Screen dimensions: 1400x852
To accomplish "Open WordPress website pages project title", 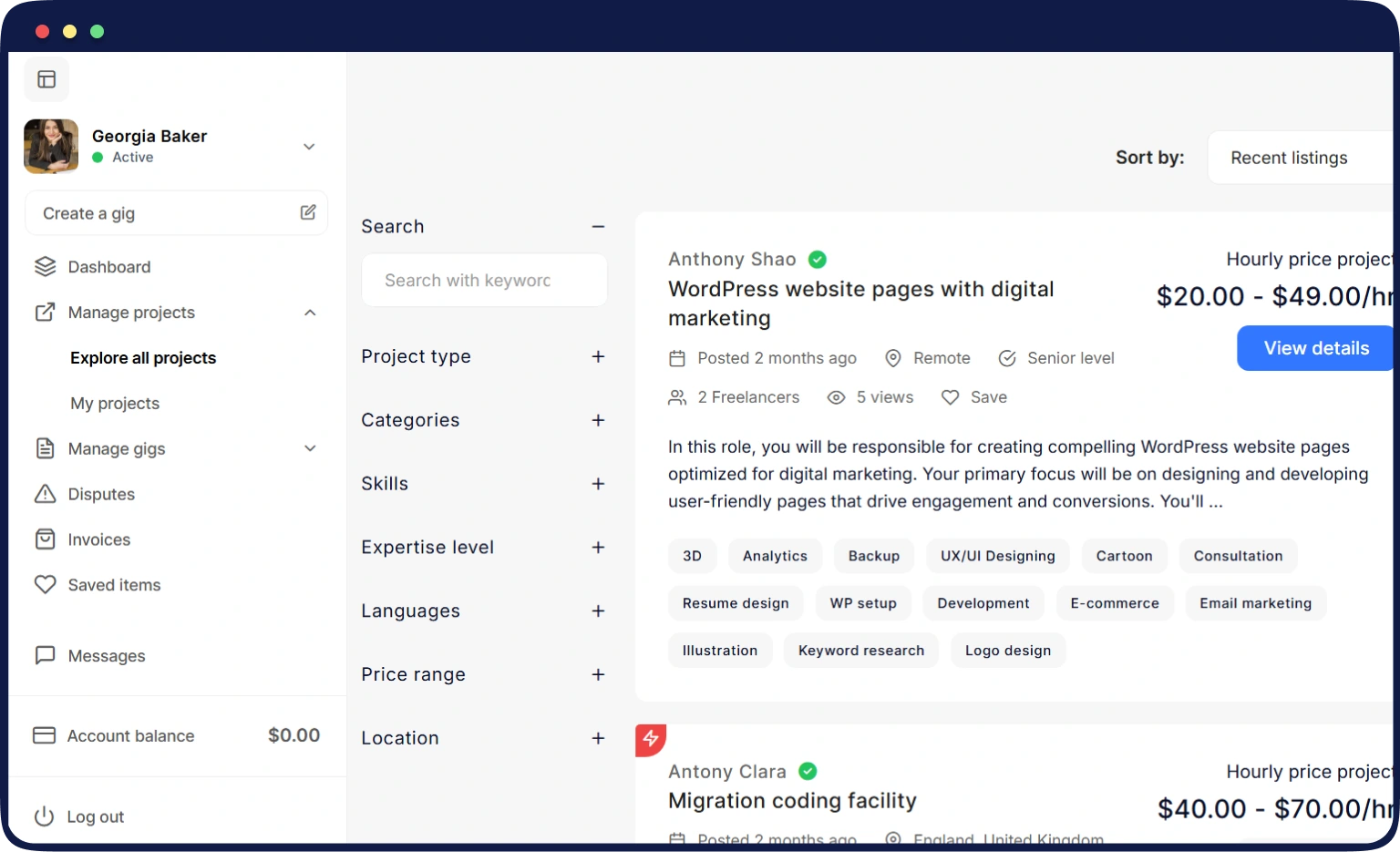I will (860, 303).
